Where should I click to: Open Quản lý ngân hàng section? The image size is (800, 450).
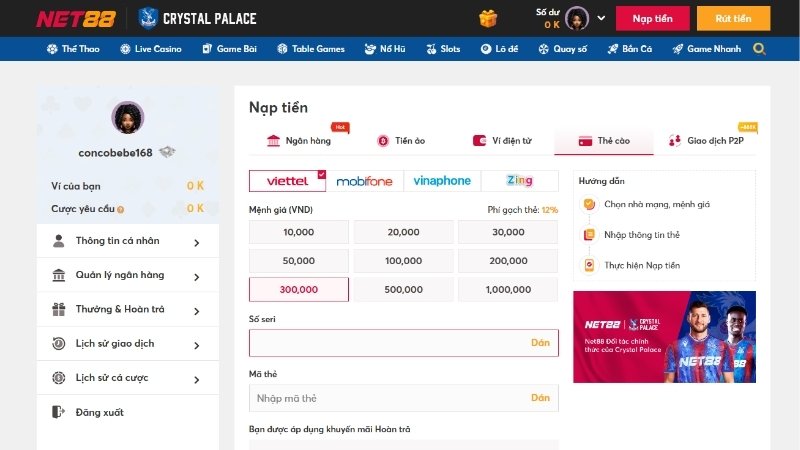[x=128, y=275]
